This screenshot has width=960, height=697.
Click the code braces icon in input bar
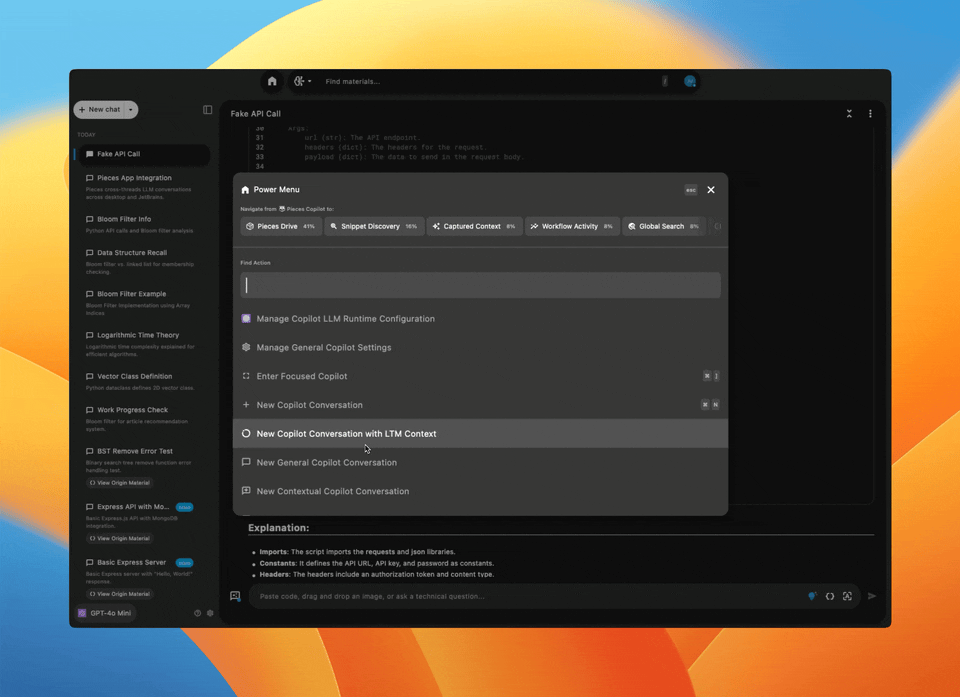[830, 597]
